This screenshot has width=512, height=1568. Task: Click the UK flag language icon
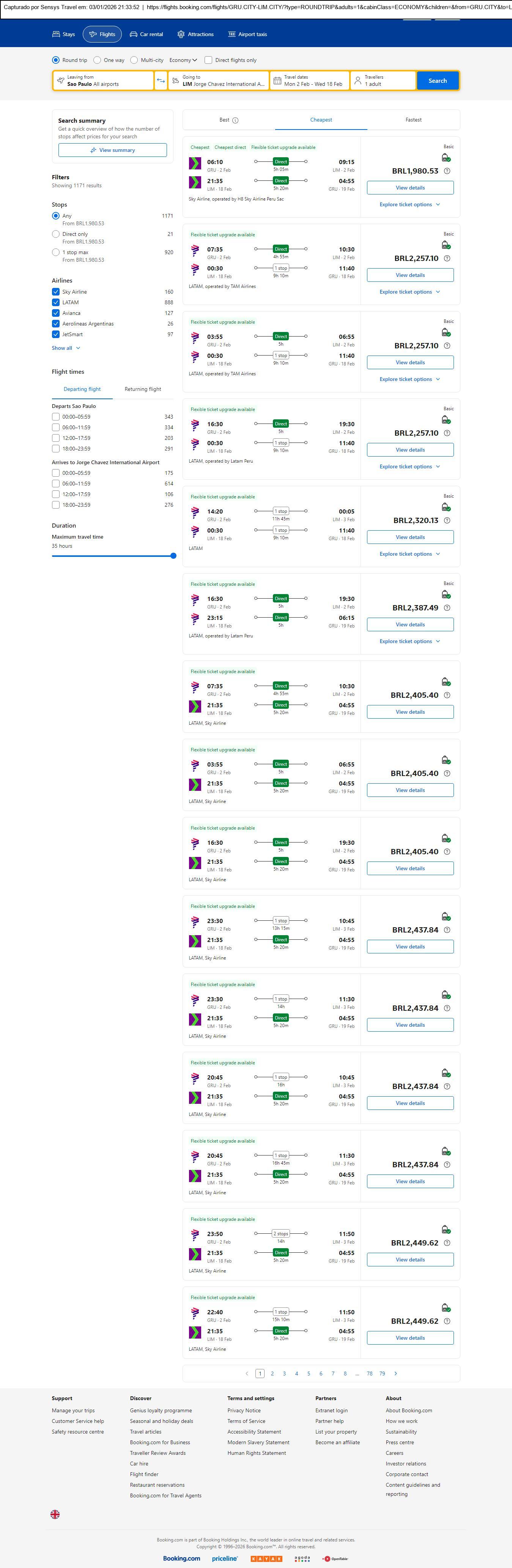(55, 1514)
